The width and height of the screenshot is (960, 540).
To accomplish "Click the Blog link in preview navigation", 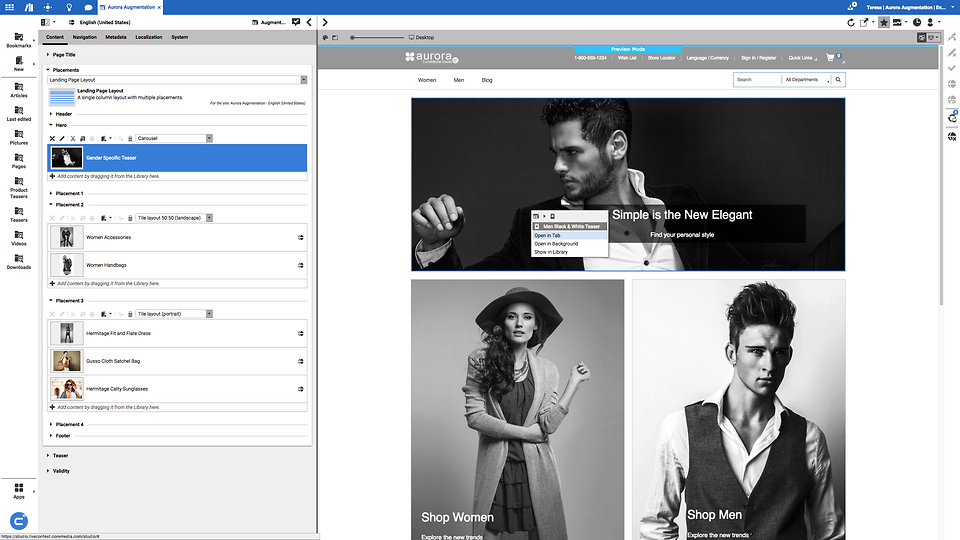I will click(x=487, y=80).
